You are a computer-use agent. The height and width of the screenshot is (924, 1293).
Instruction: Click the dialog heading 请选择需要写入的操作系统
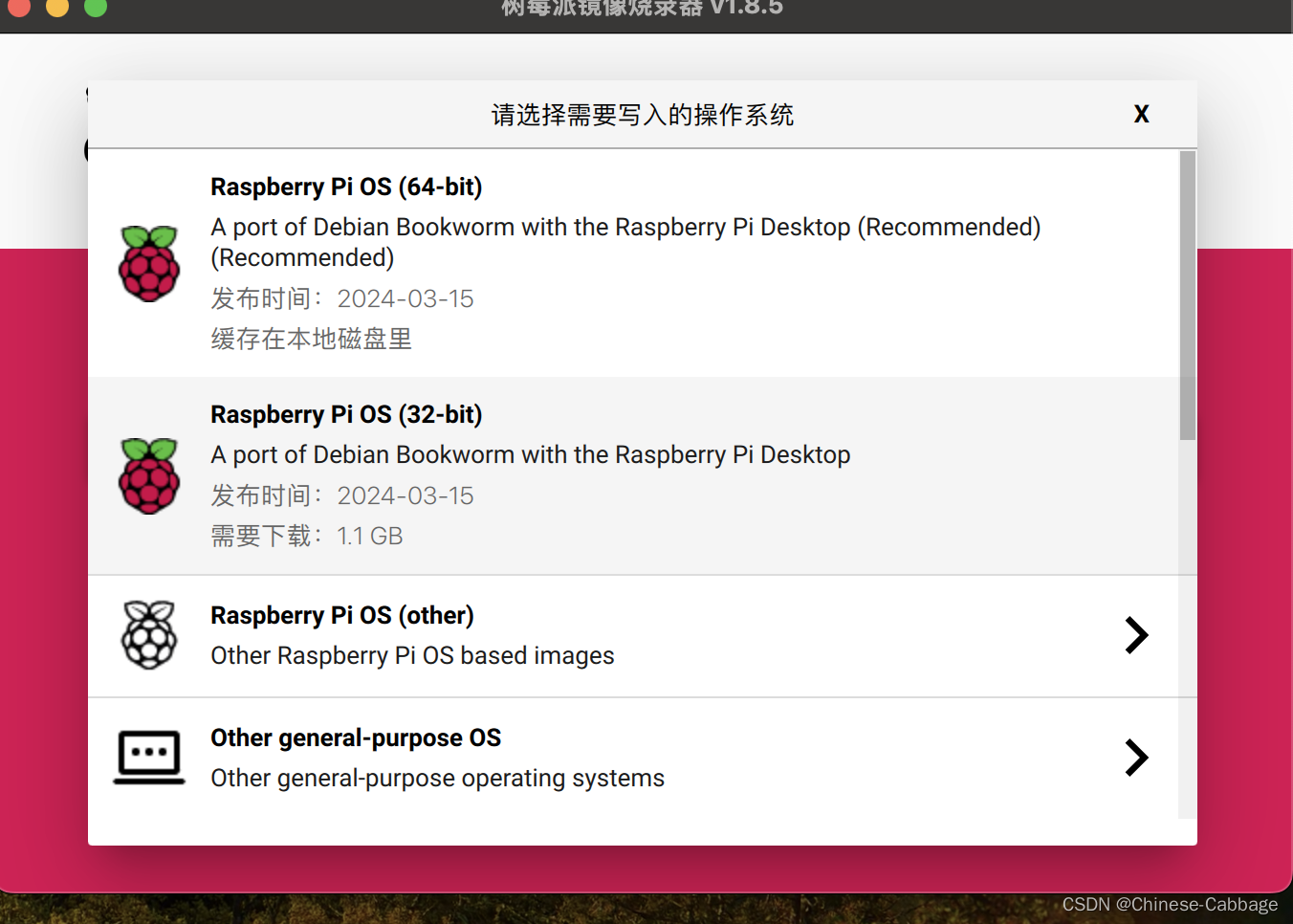(x=643, y=115)
